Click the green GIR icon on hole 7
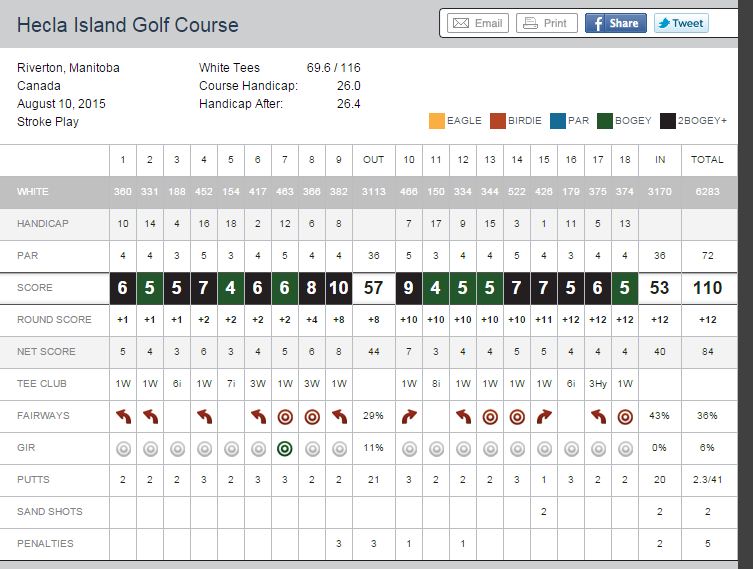Viewport: 753px width, 569px height. 285,448
